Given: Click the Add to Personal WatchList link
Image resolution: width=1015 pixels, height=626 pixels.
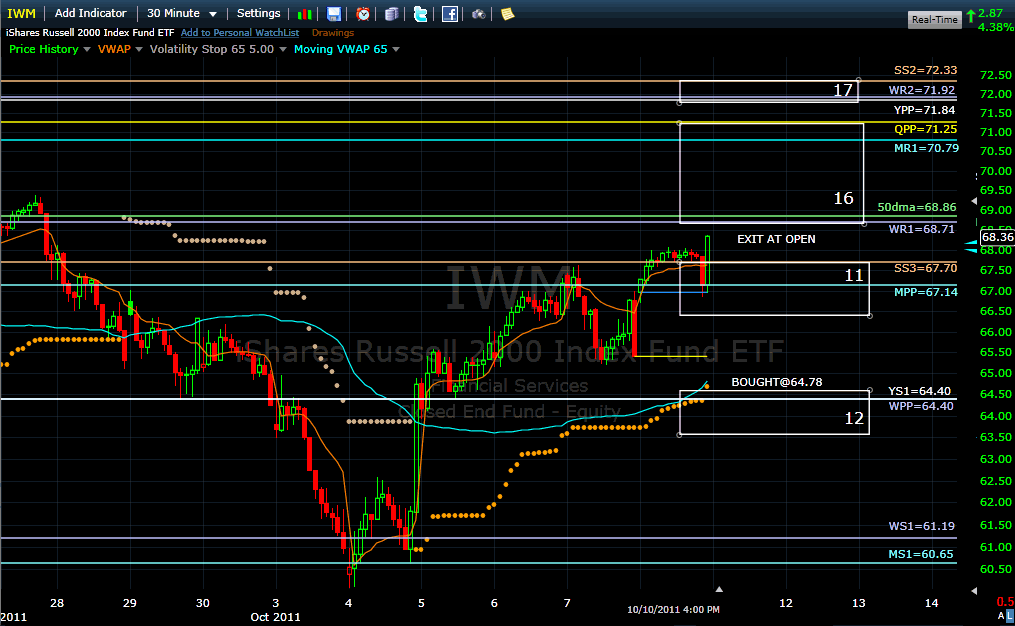Looking at the screenshot, I should [x=240, y=32].
